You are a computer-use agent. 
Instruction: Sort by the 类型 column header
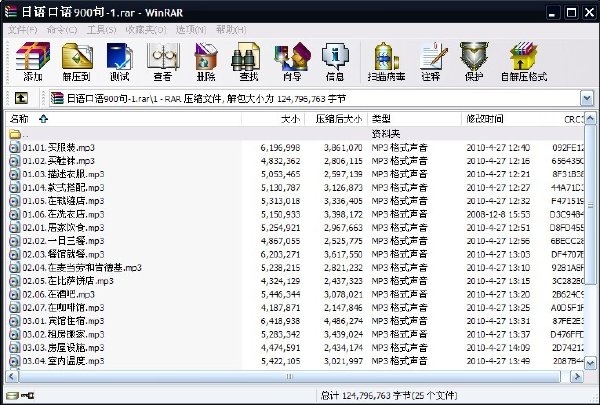[414, 119]
